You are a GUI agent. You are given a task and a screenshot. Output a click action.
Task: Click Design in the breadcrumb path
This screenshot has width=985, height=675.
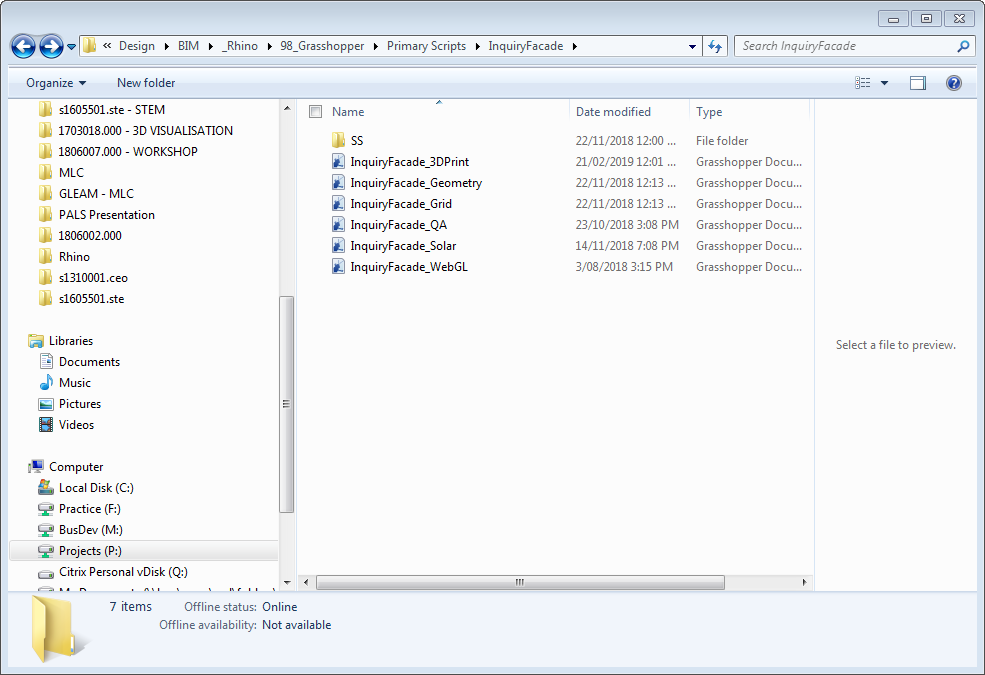[x=136, y=46]
